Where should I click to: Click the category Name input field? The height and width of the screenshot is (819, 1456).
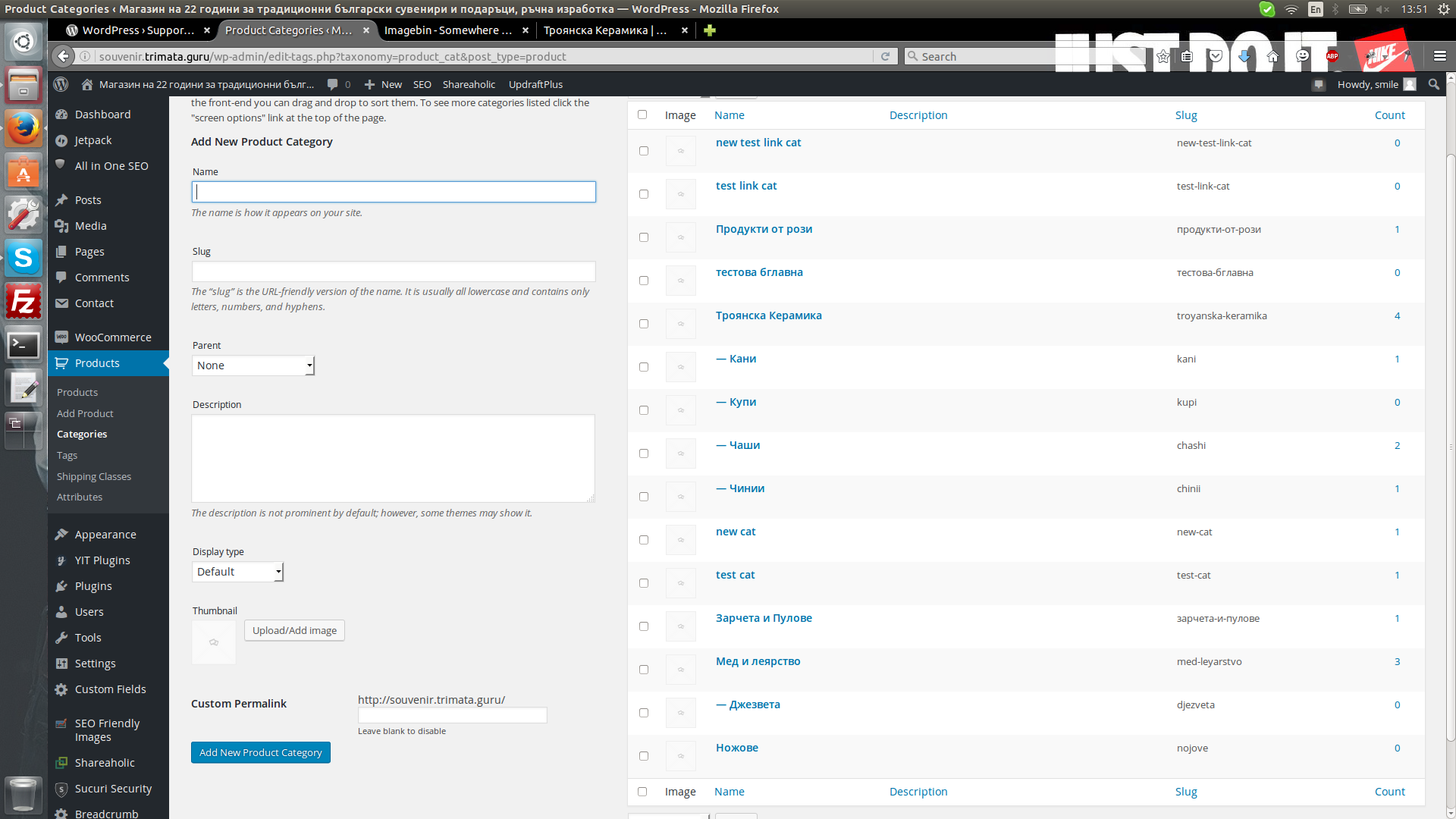[394, 192]
